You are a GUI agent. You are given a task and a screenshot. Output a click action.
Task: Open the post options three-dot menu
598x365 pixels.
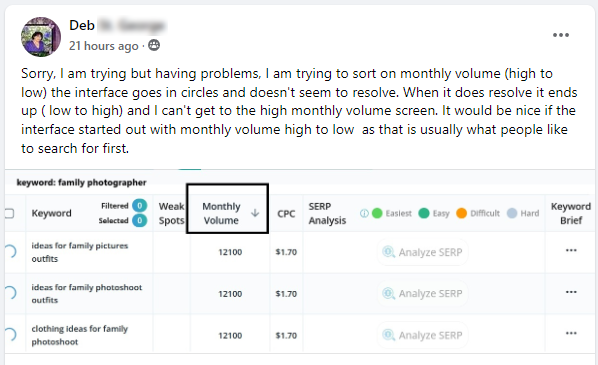[561, 35]
